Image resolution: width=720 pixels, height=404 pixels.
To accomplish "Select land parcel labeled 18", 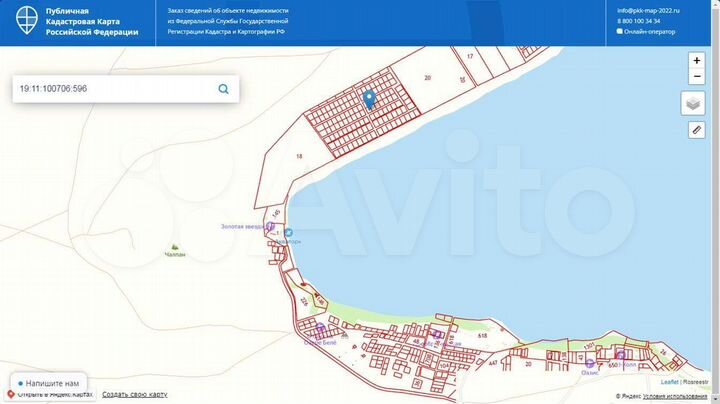I will point(299,157).
